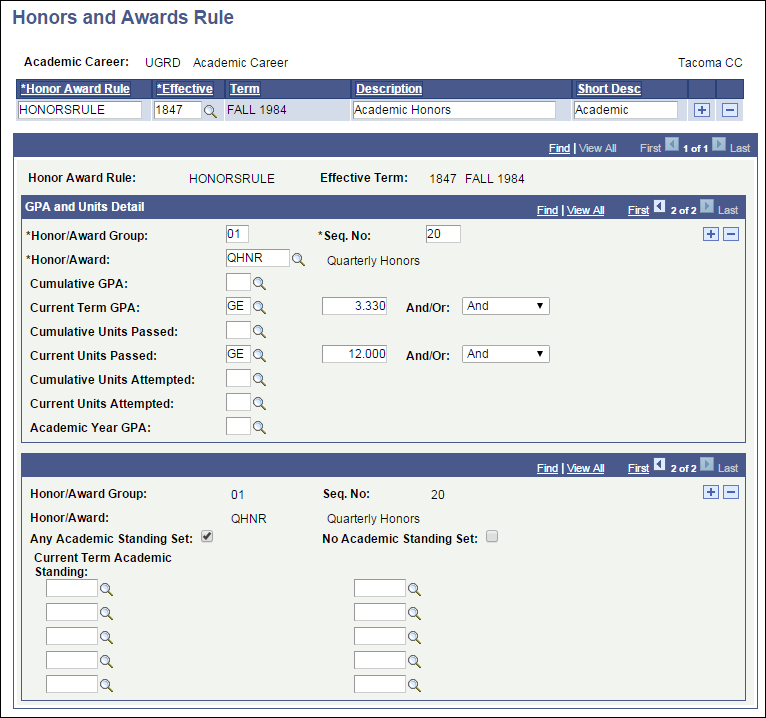Screen dimensions: 766x718
Task: Open third left academic standing lookup
Action: (106, 637)
